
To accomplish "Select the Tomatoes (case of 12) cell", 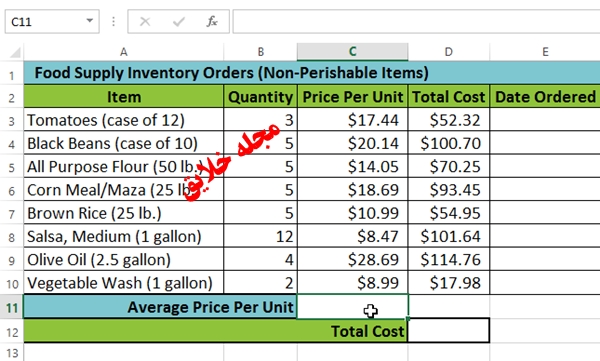I will [124, 120].
